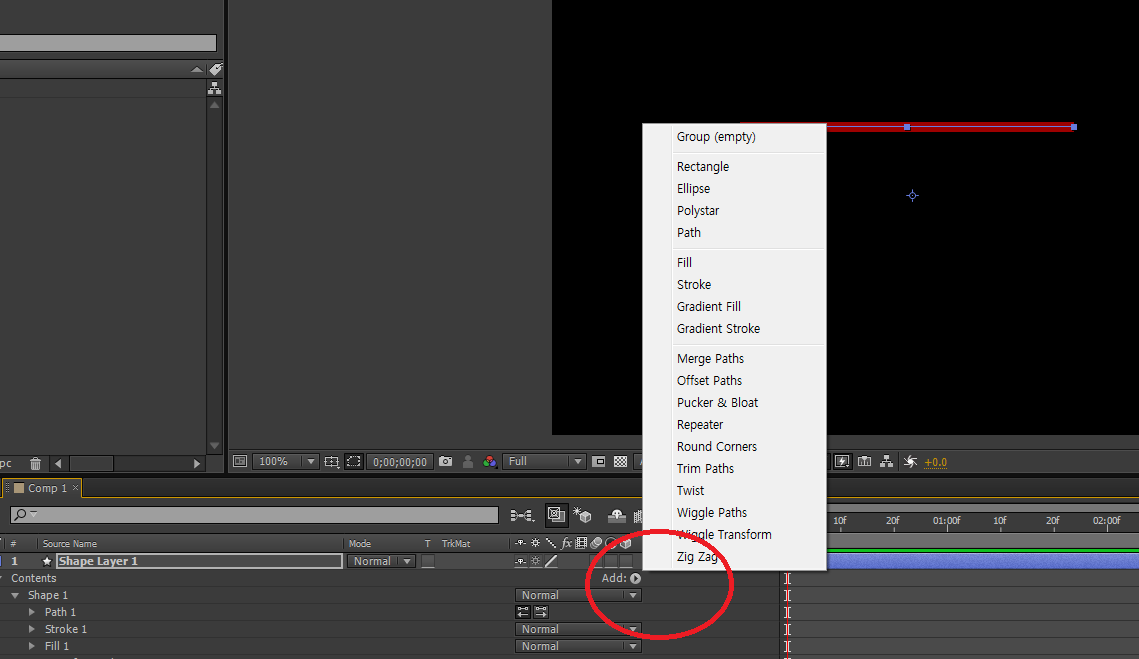
Task: Toggle shy switch for Shape Layer 1
Action: (x=520, y=561)
